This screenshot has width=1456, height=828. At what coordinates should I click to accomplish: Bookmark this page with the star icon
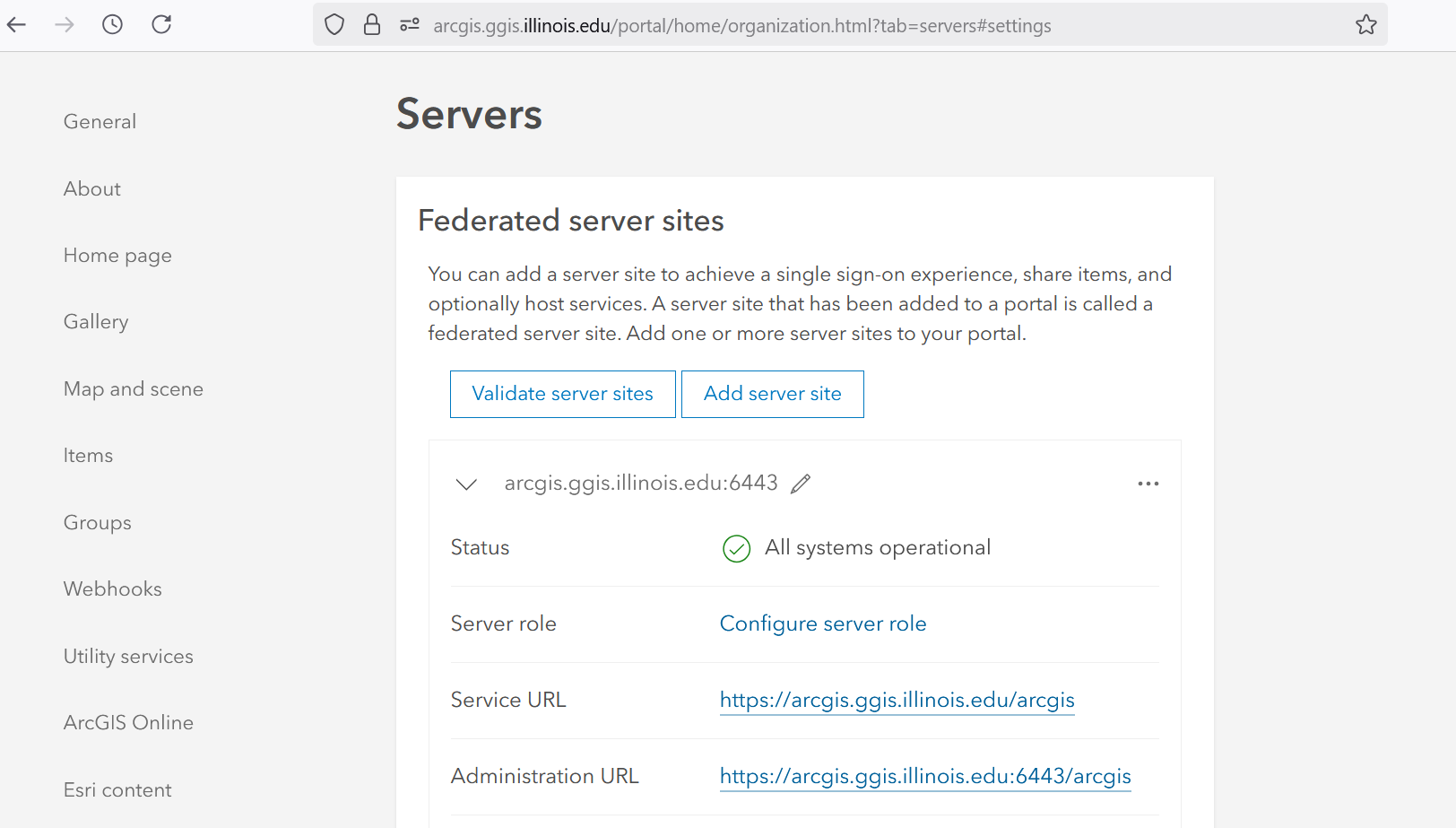tap(1366, 25)
